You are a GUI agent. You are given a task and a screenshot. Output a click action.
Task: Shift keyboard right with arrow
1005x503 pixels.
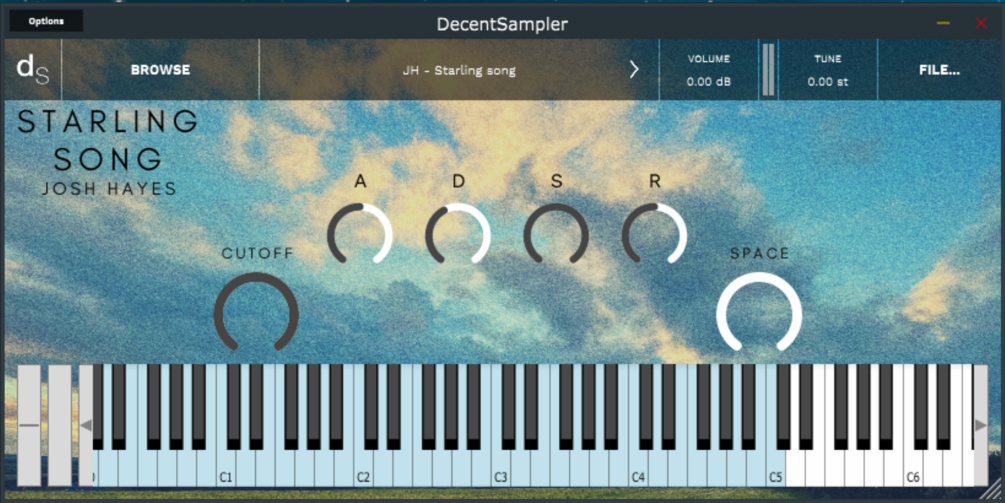981,425
